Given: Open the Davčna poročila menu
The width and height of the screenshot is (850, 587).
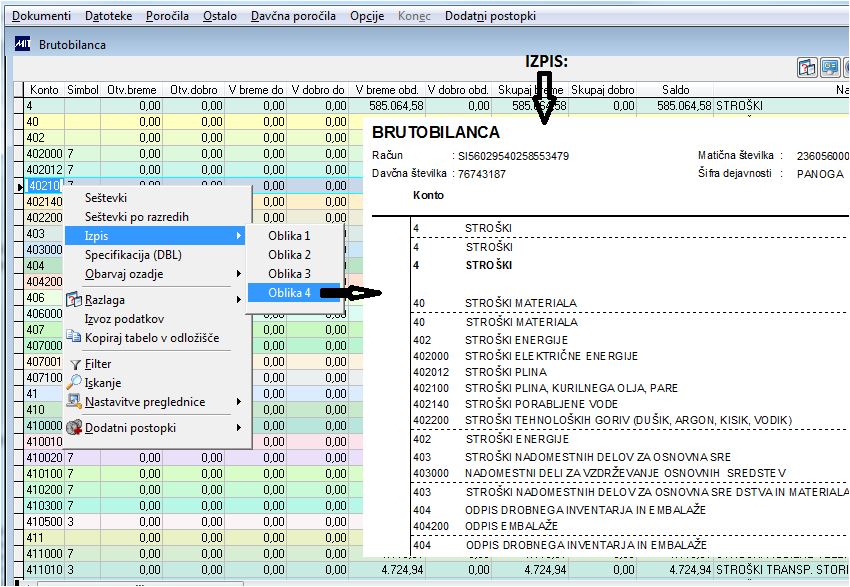Looking at the screenshot, I should (293, 16).
